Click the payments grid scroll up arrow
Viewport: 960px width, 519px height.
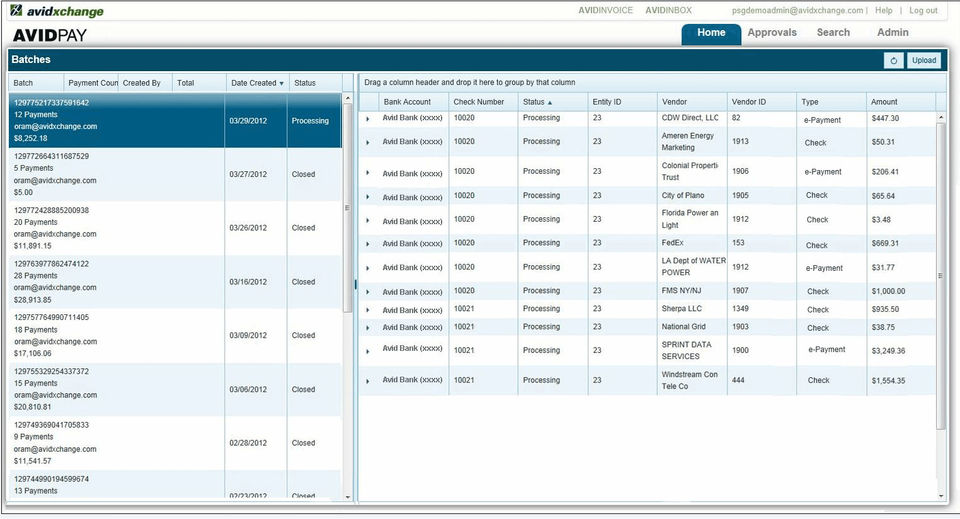[x=941, y=118]
